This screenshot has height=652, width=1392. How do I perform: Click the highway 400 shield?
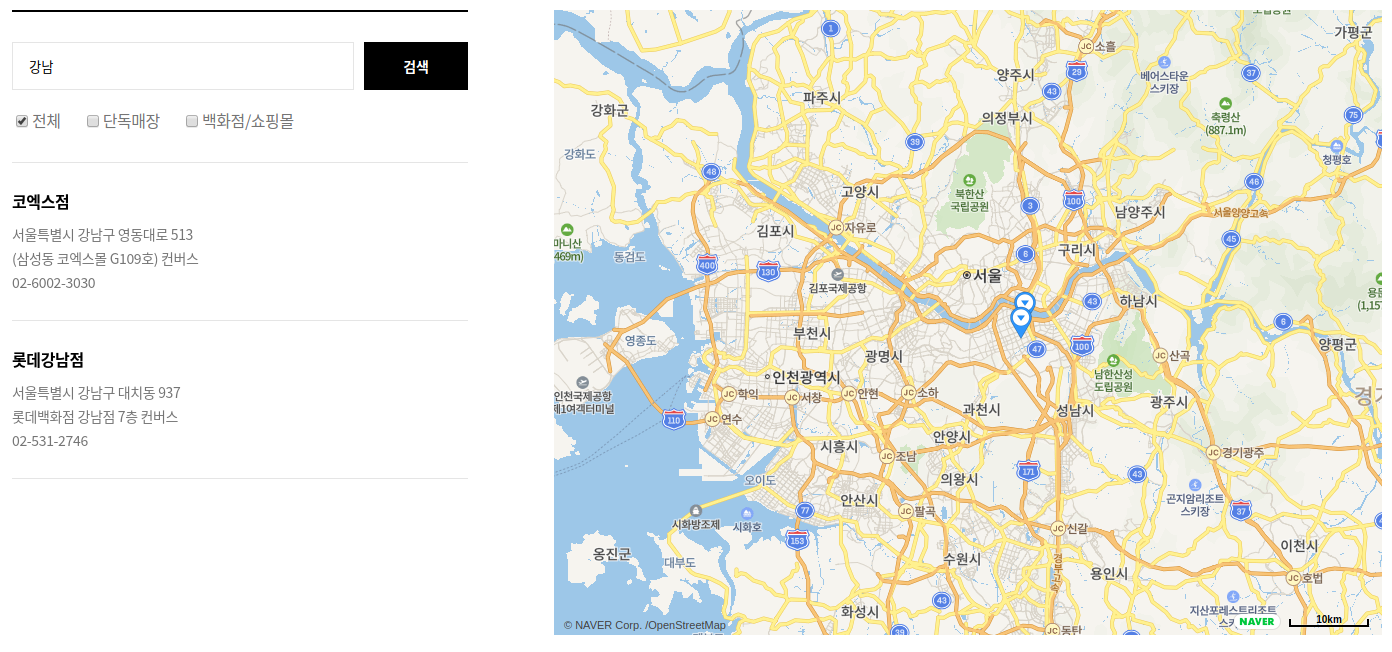click(707, 264)
